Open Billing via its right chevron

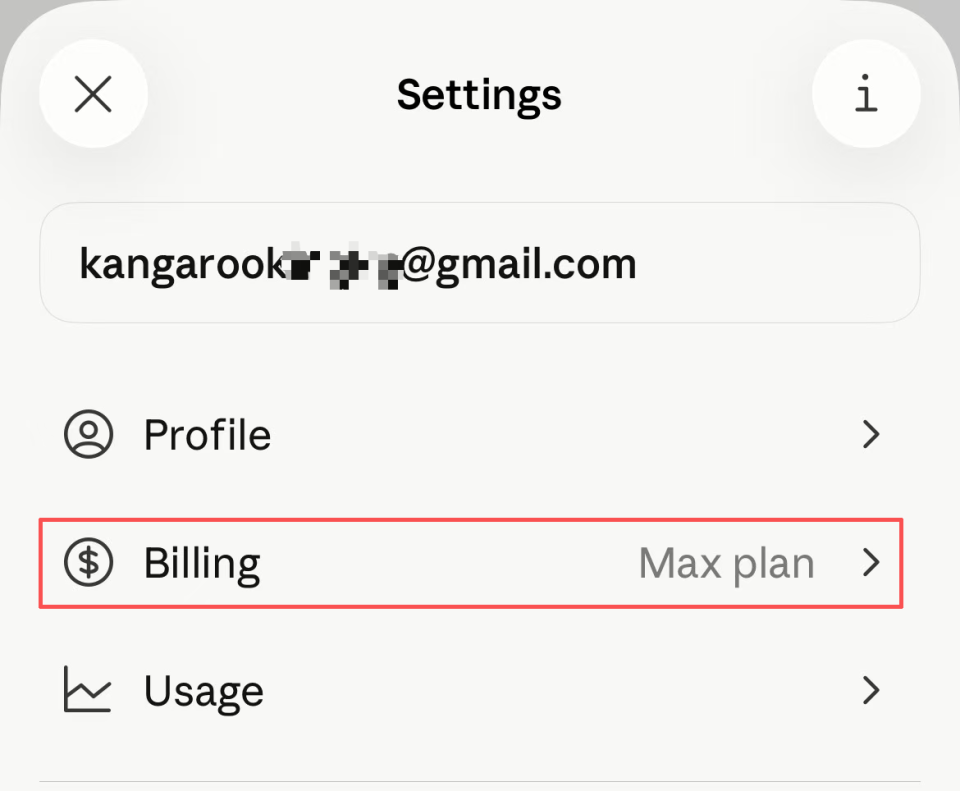point(871,563)
